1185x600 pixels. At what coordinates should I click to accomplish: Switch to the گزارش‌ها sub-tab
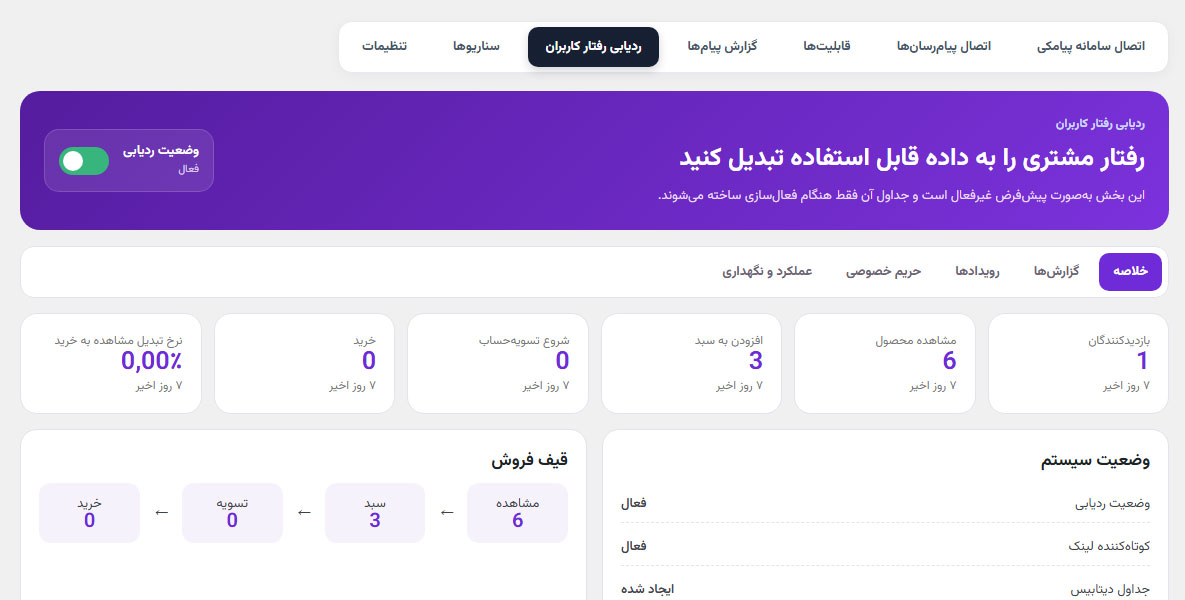coord(1057,271)
